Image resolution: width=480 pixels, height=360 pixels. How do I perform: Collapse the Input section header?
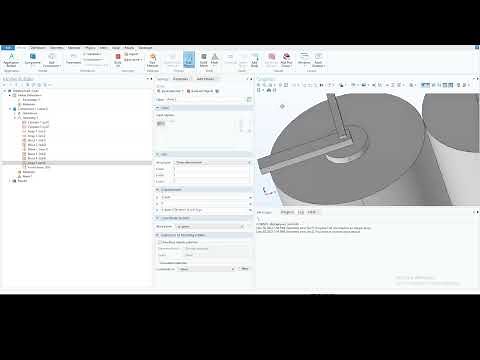[x=203, y=108]
